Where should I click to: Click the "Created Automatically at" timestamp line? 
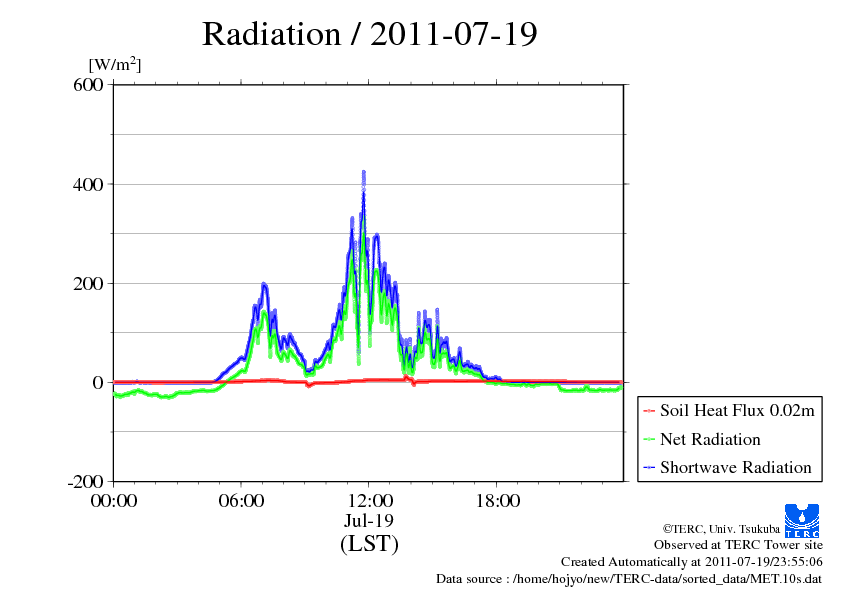pyautogui.click(x=692, y=562)
